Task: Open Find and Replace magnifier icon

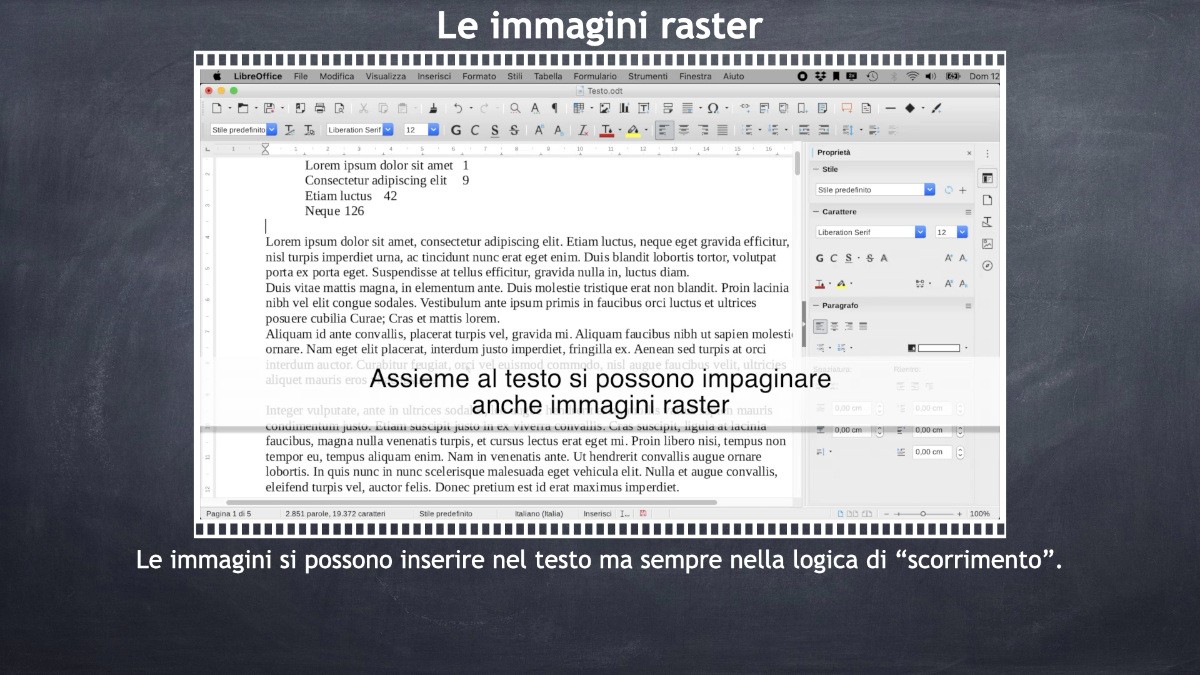Action: [x=515, y=108]
